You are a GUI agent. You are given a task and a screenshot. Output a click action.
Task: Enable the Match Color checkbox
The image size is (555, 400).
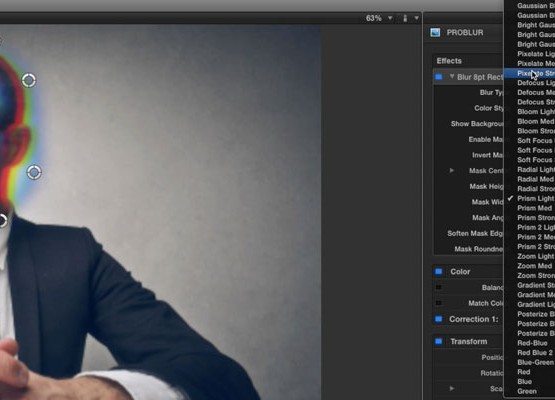tap(438, 303)
